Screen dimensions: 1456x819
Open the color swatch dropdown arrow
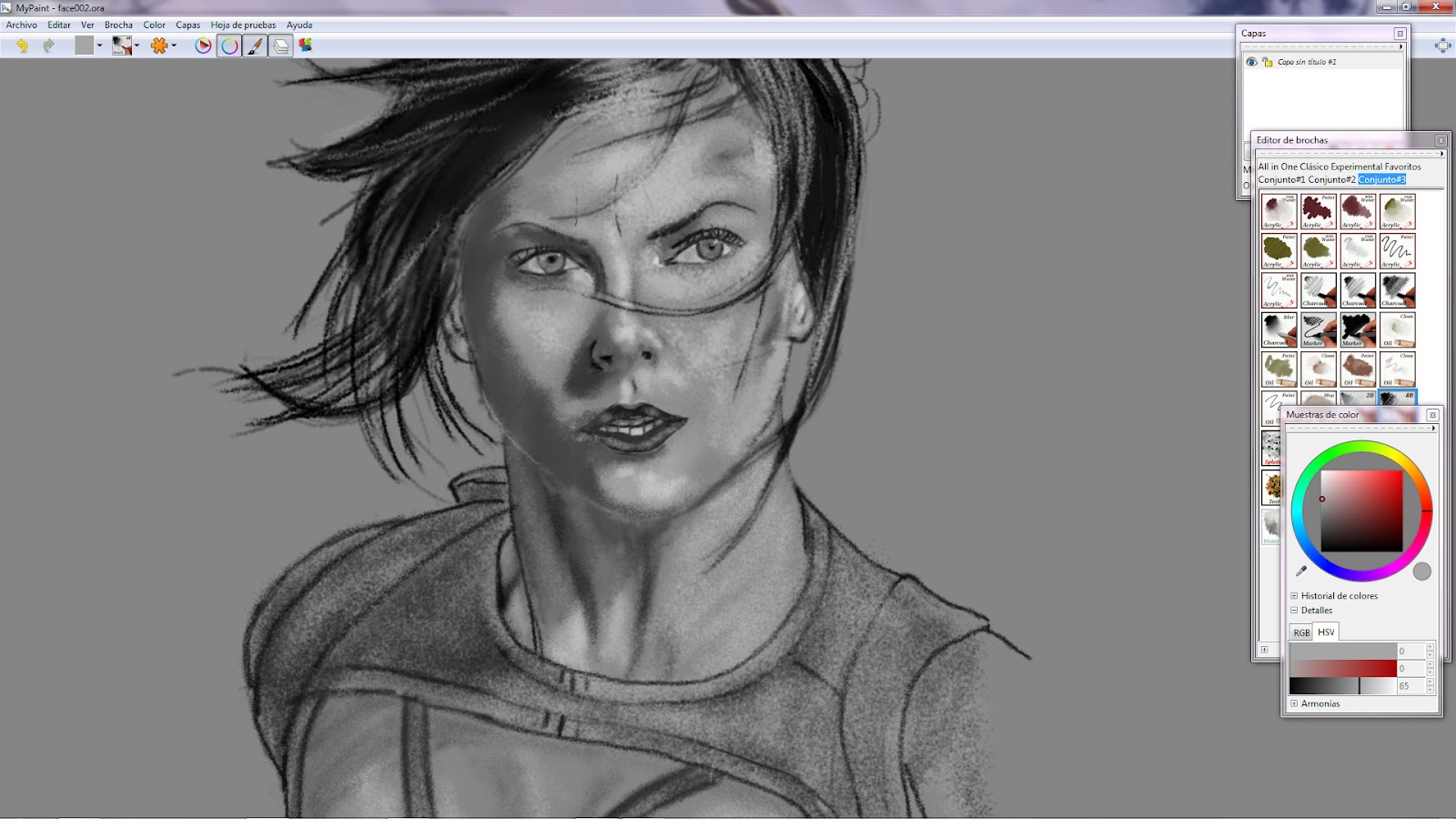(99, 45)
